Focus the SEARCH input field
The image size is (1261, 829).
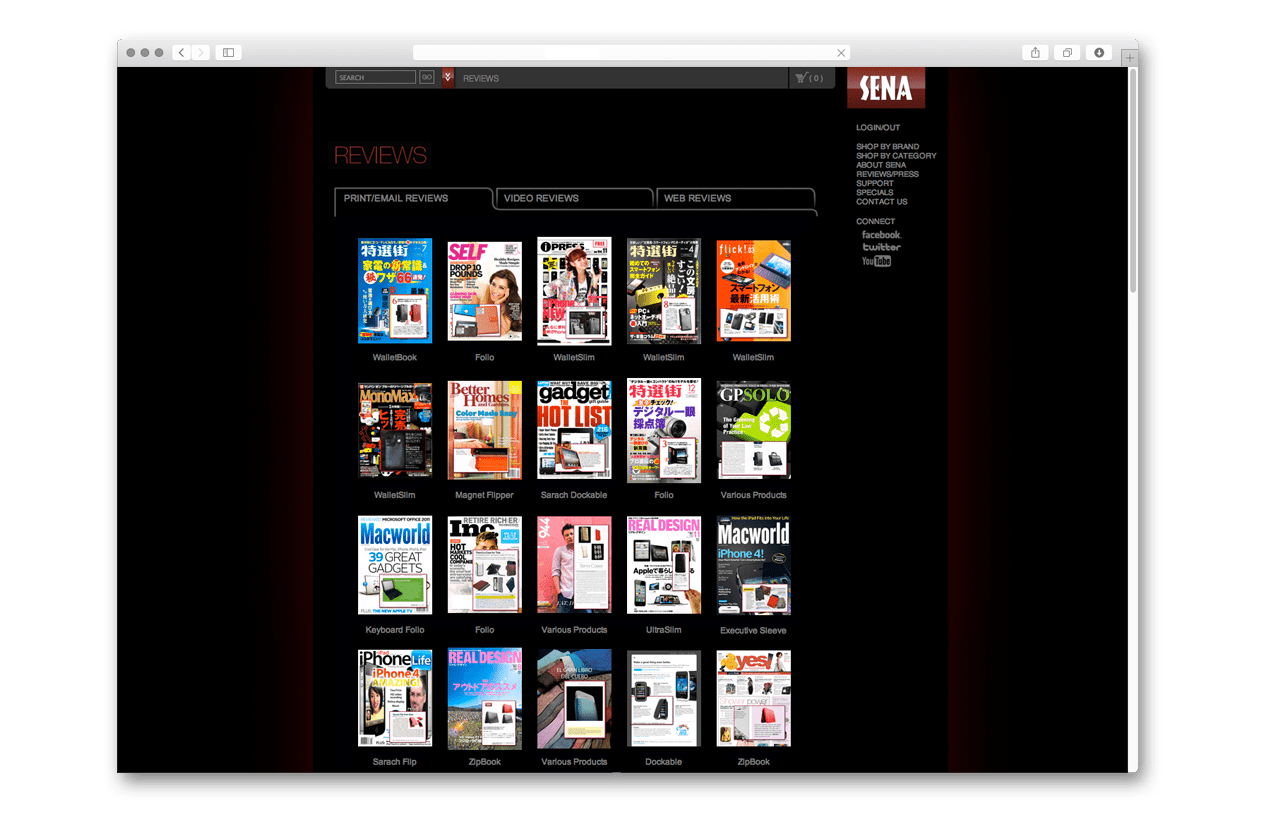tap(375, 77)
